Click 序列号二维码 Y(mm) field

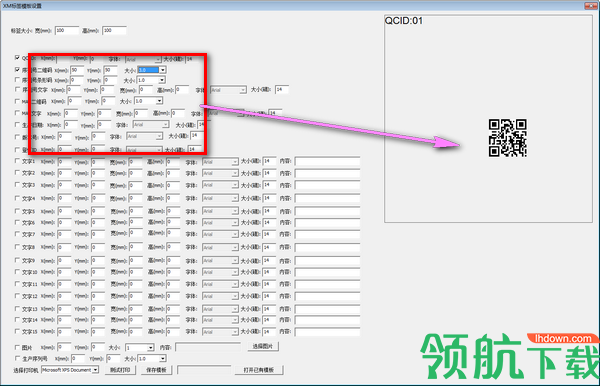(111, 70)
